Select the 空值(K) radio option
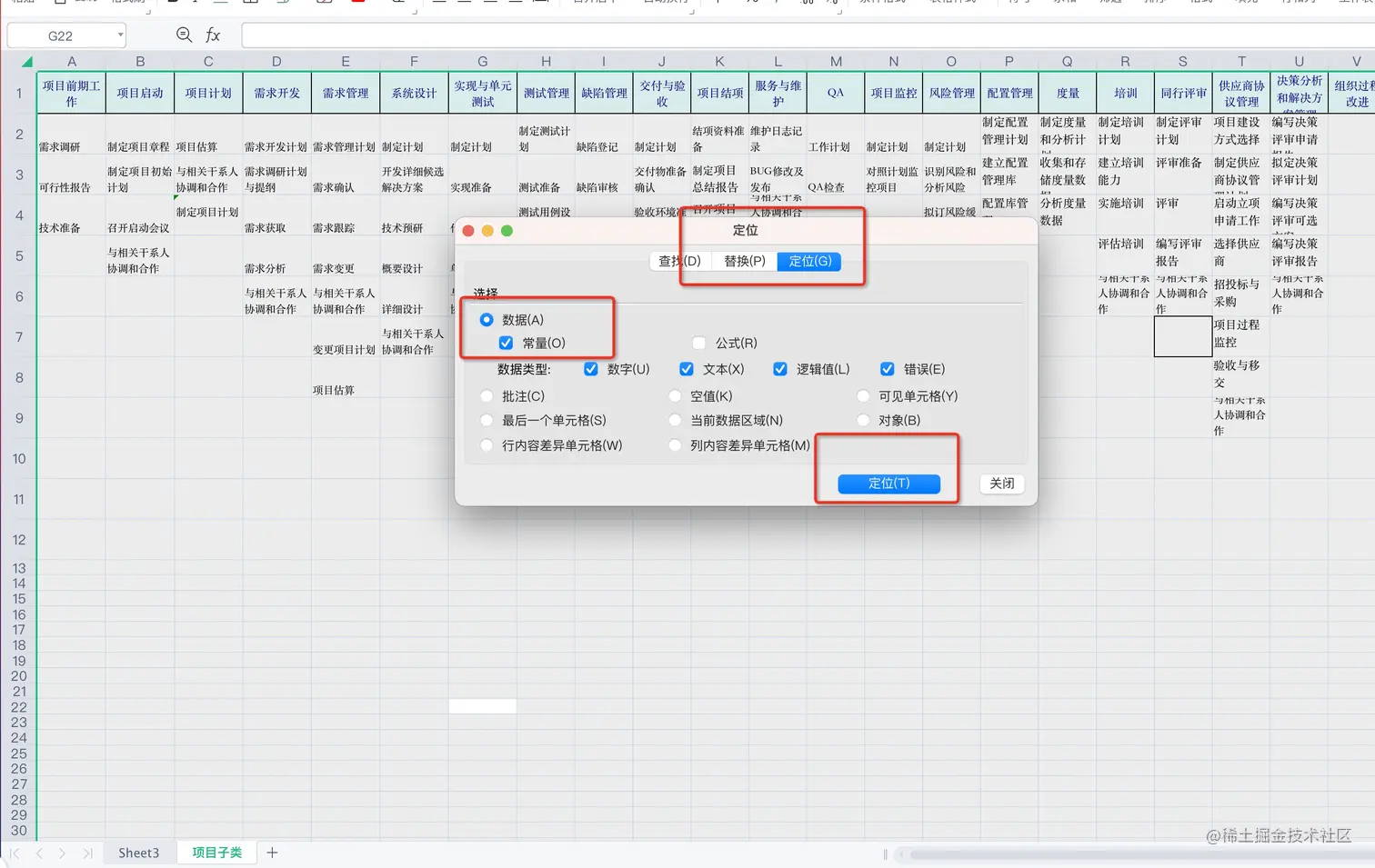 tap(675, 396)
